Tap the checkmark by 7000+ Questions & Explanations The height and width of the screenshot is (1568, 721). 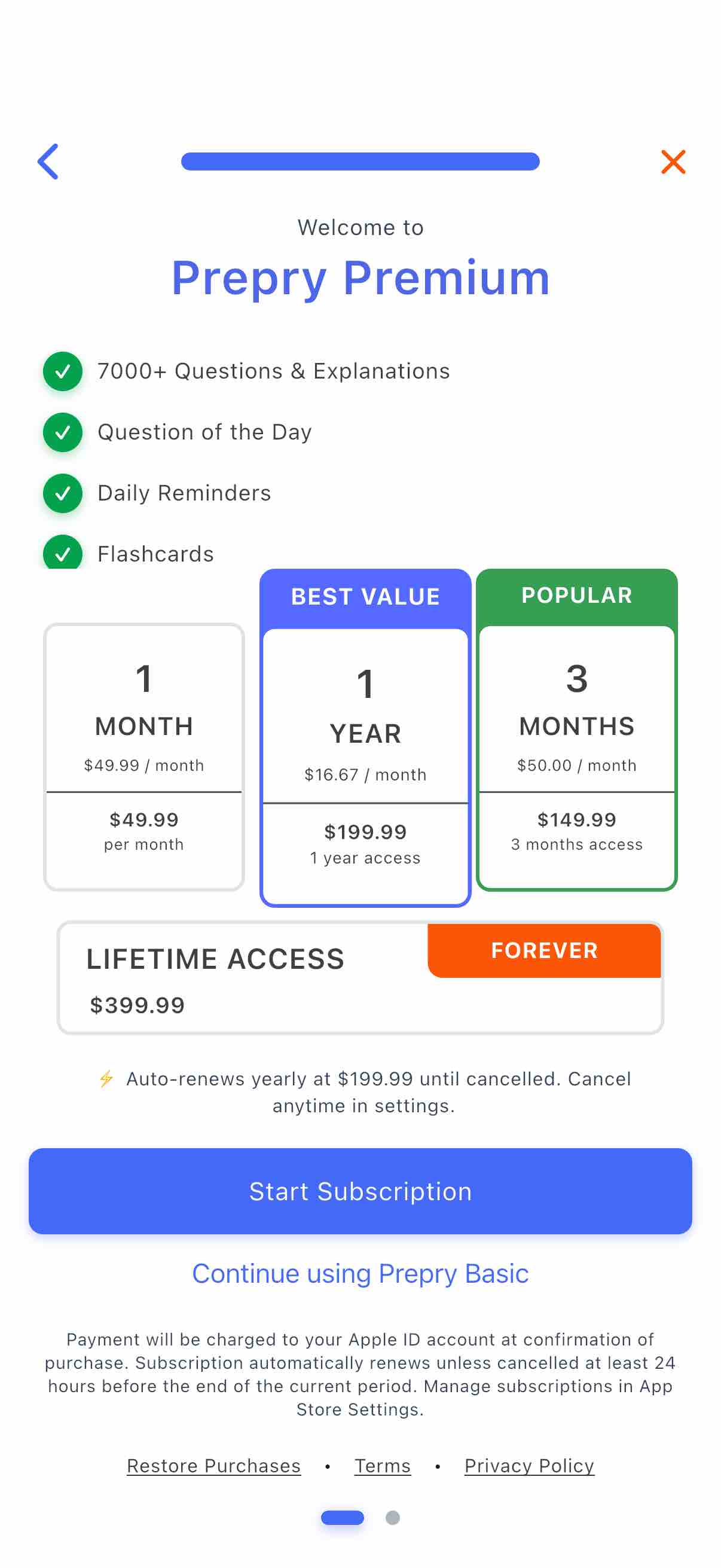click(63, 371)
